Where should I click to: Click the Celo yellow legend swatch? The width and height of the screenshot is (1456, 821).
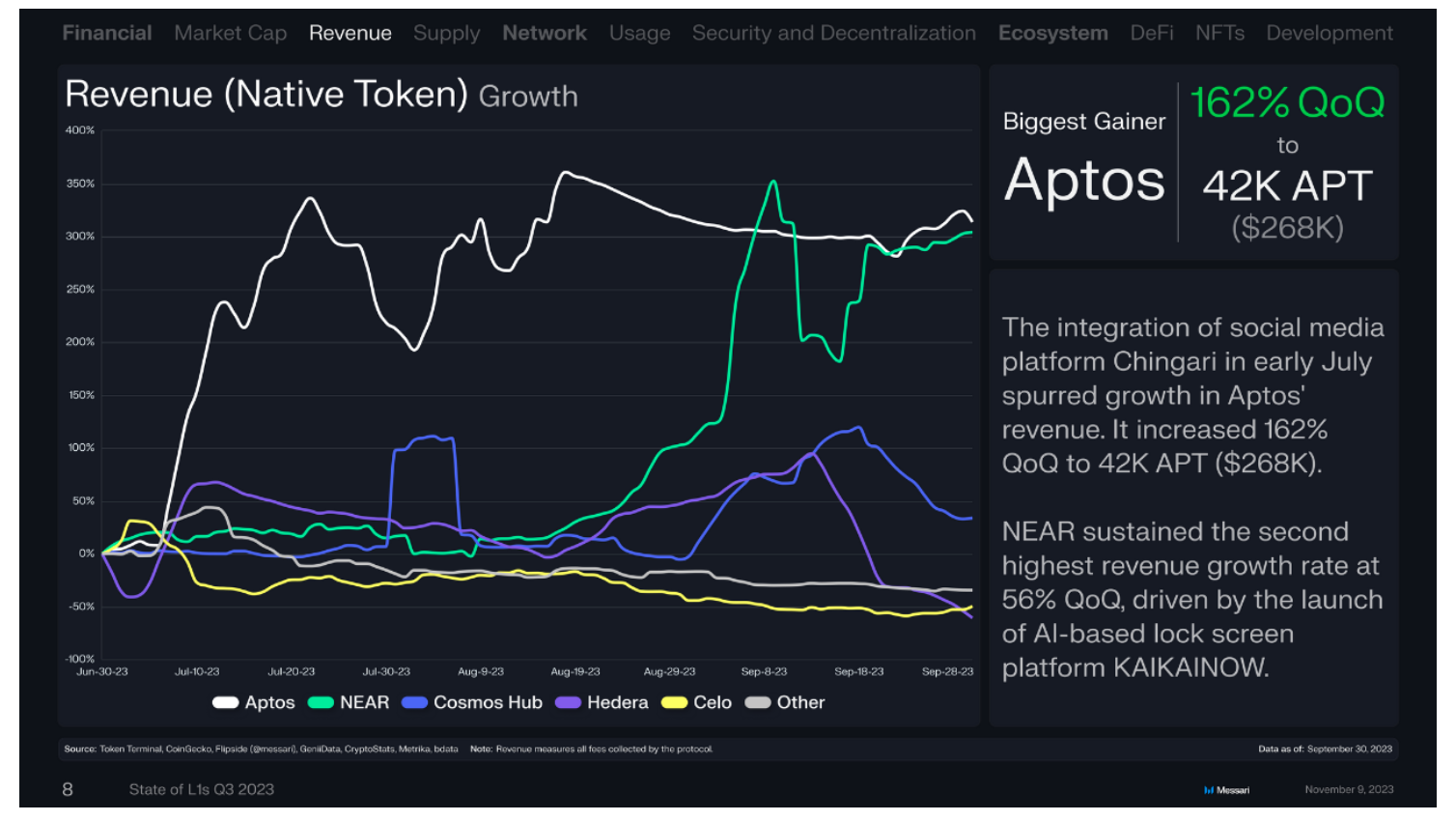click(x=674, y=702)
